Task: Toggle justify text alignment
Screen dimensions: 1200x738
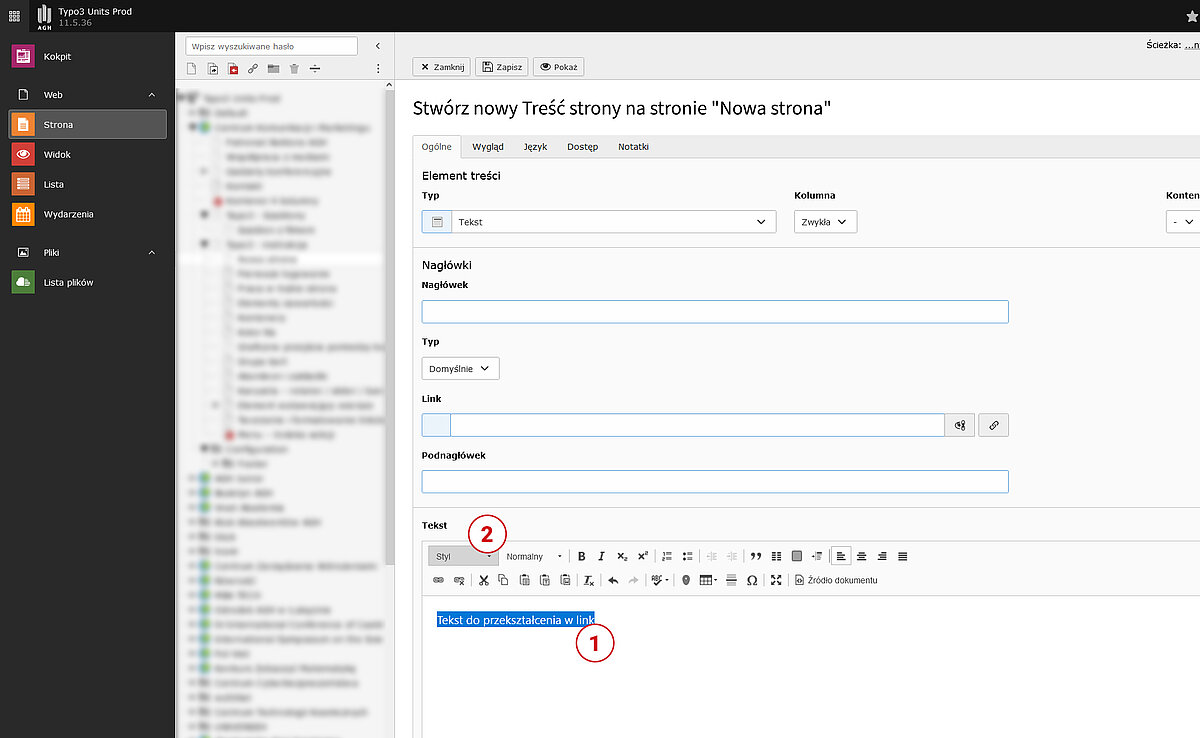Action: (x=903, y=556)
